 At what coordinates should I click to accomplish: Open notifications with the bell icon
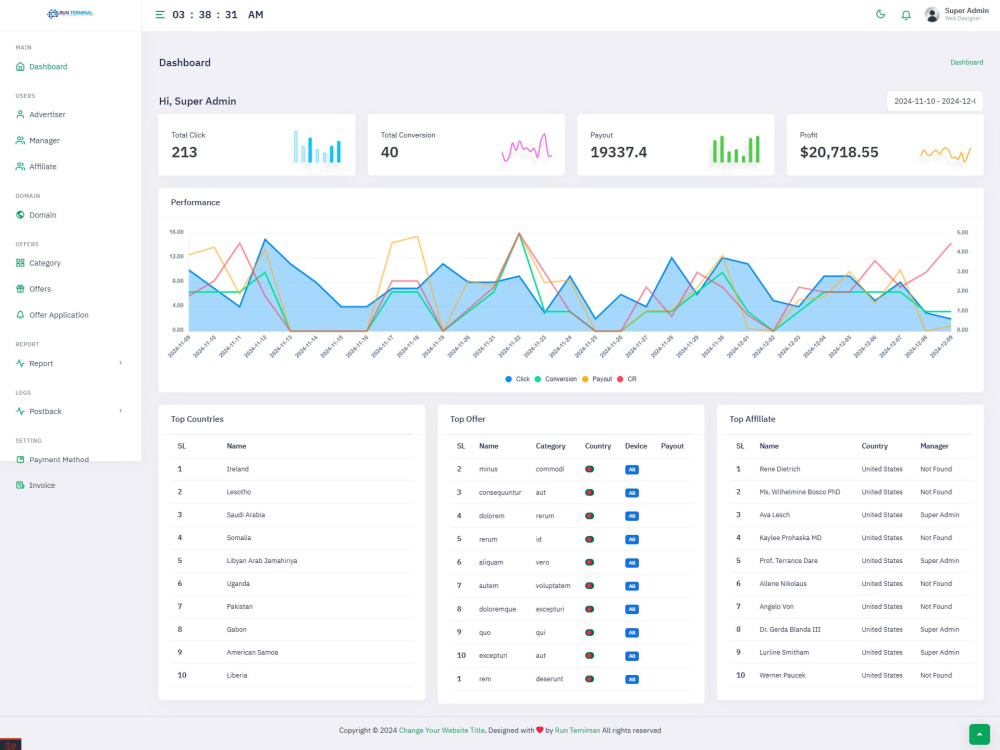click(906, 15)
